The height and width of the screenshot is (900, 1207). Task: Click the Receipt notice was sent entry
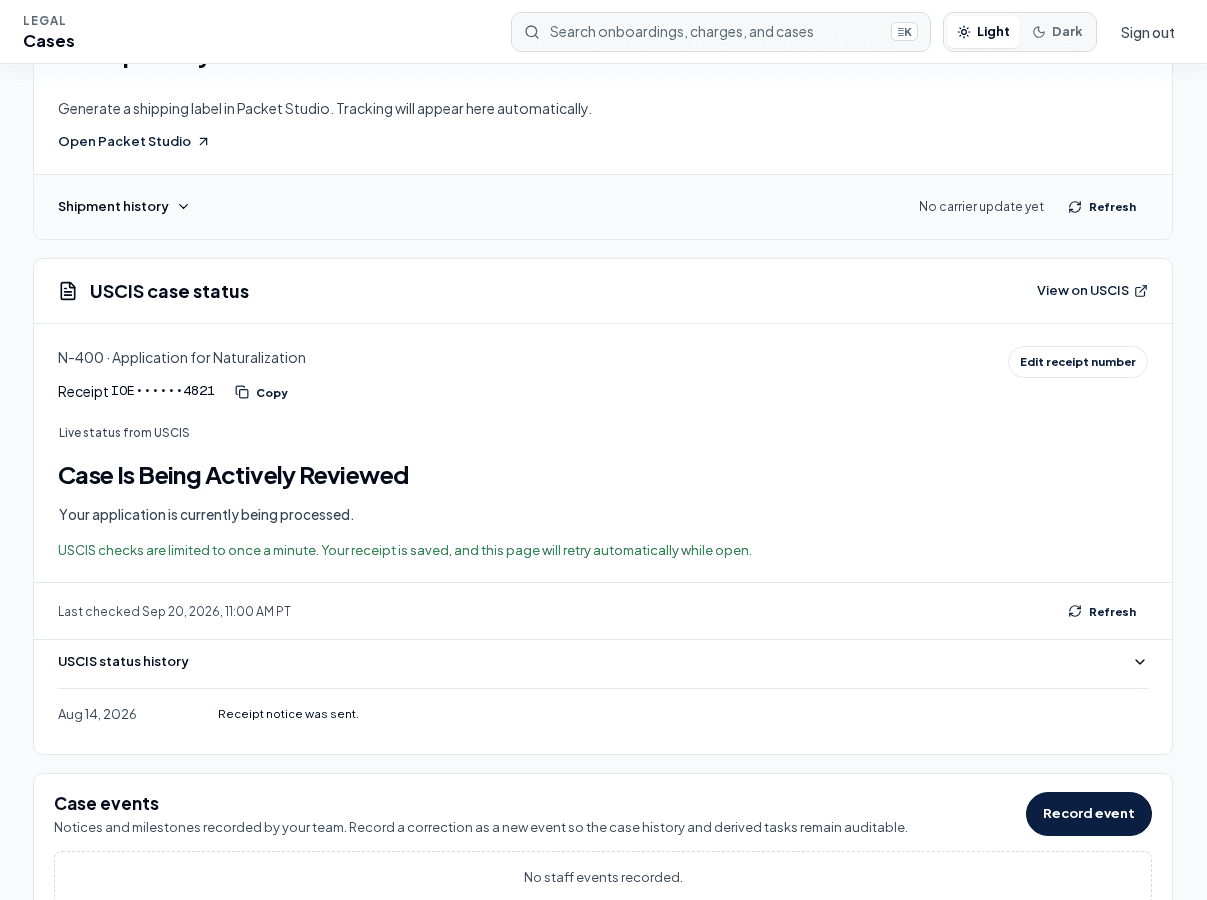point(288,714)
